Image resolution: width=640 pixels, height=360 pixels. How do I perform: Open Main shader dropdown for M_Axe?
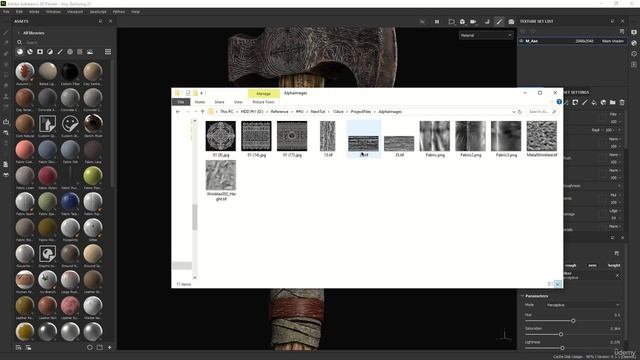click(612, 41)
